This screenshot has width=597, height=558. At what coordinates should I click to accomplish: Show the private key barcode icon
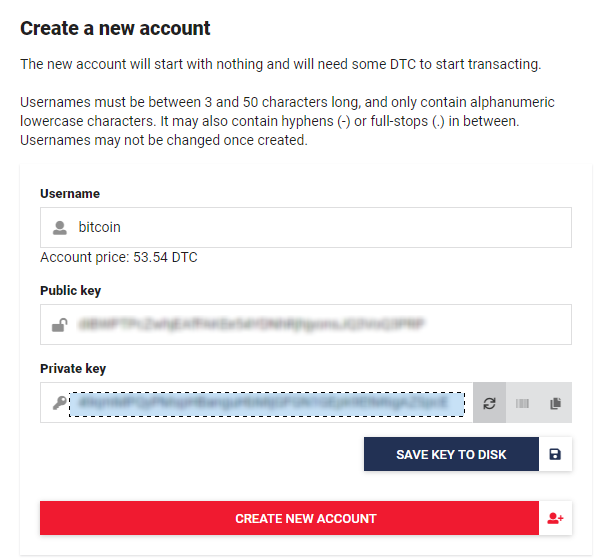(522, 403)
